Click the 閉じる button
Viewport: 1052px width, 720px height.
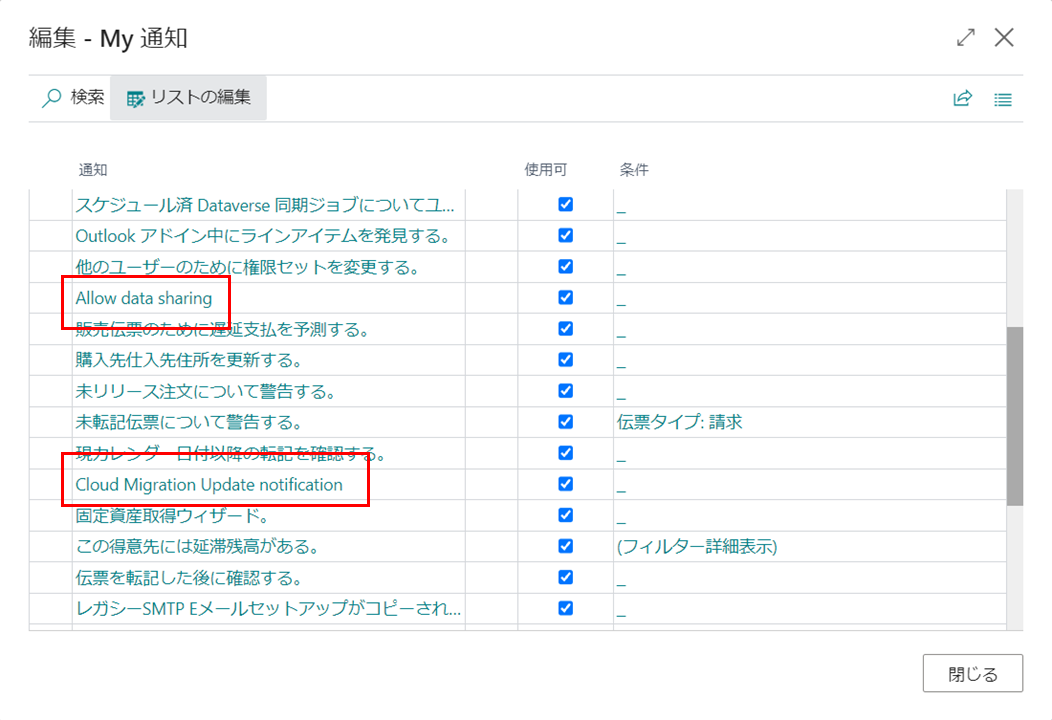tap(973, 673)
